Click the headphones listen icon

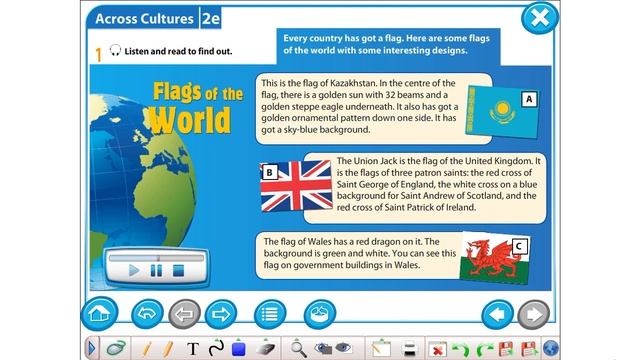(115, 51)
